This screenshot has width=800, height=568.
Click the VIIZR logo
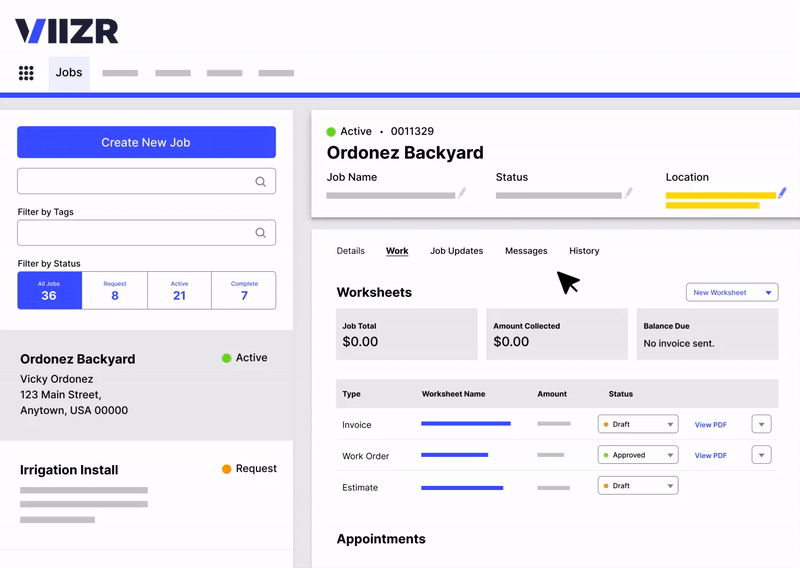tap(67, 31)
